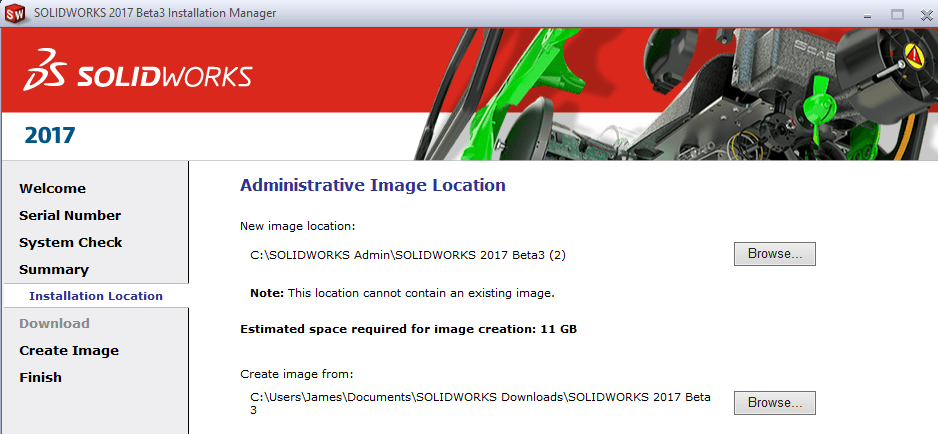Click the SolidWorks SW icon in title bar
938x434 pixels.
[16, 13]
